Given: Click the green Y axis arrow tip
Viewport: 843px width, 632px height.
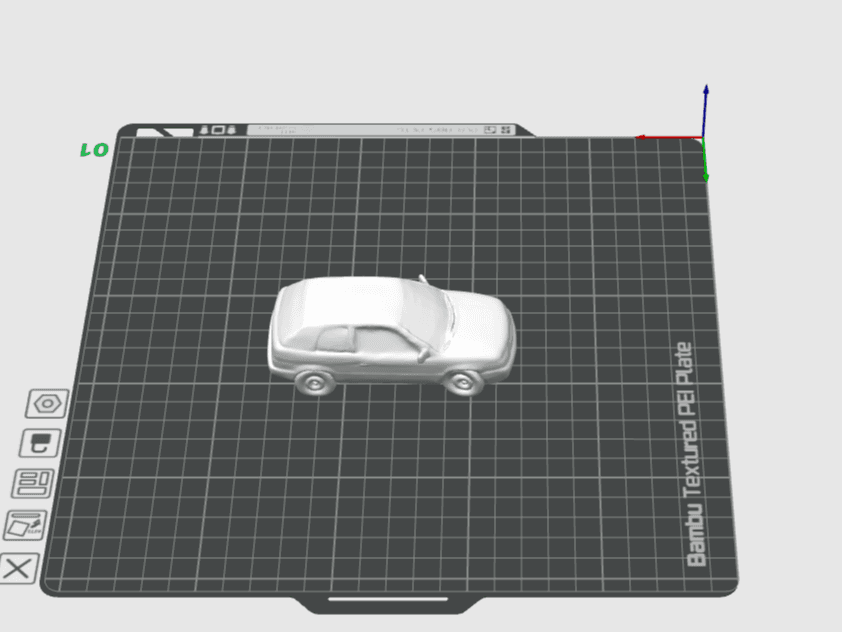Looking at the screenshot, I should pos(706,177).
